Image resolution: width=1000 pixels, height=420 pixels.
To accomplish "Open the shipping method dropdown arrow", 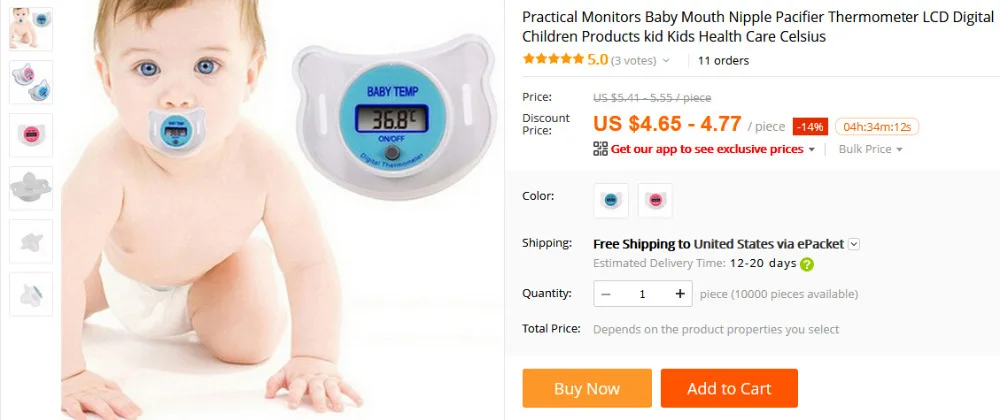I will [854, 244].
